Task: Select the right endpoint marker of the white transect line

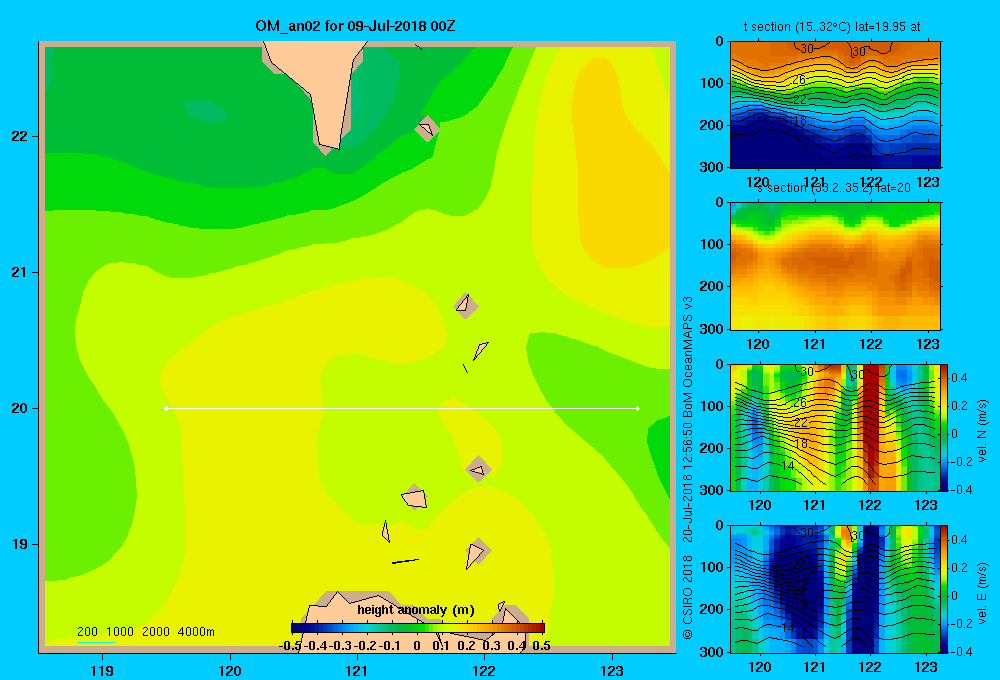Action: [638, 408]
